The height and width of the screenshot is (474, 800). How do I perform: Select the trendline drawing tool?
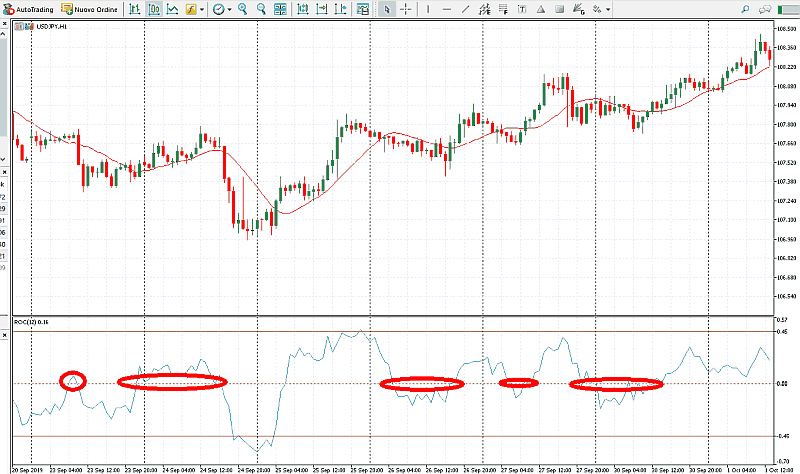(466, 9)
